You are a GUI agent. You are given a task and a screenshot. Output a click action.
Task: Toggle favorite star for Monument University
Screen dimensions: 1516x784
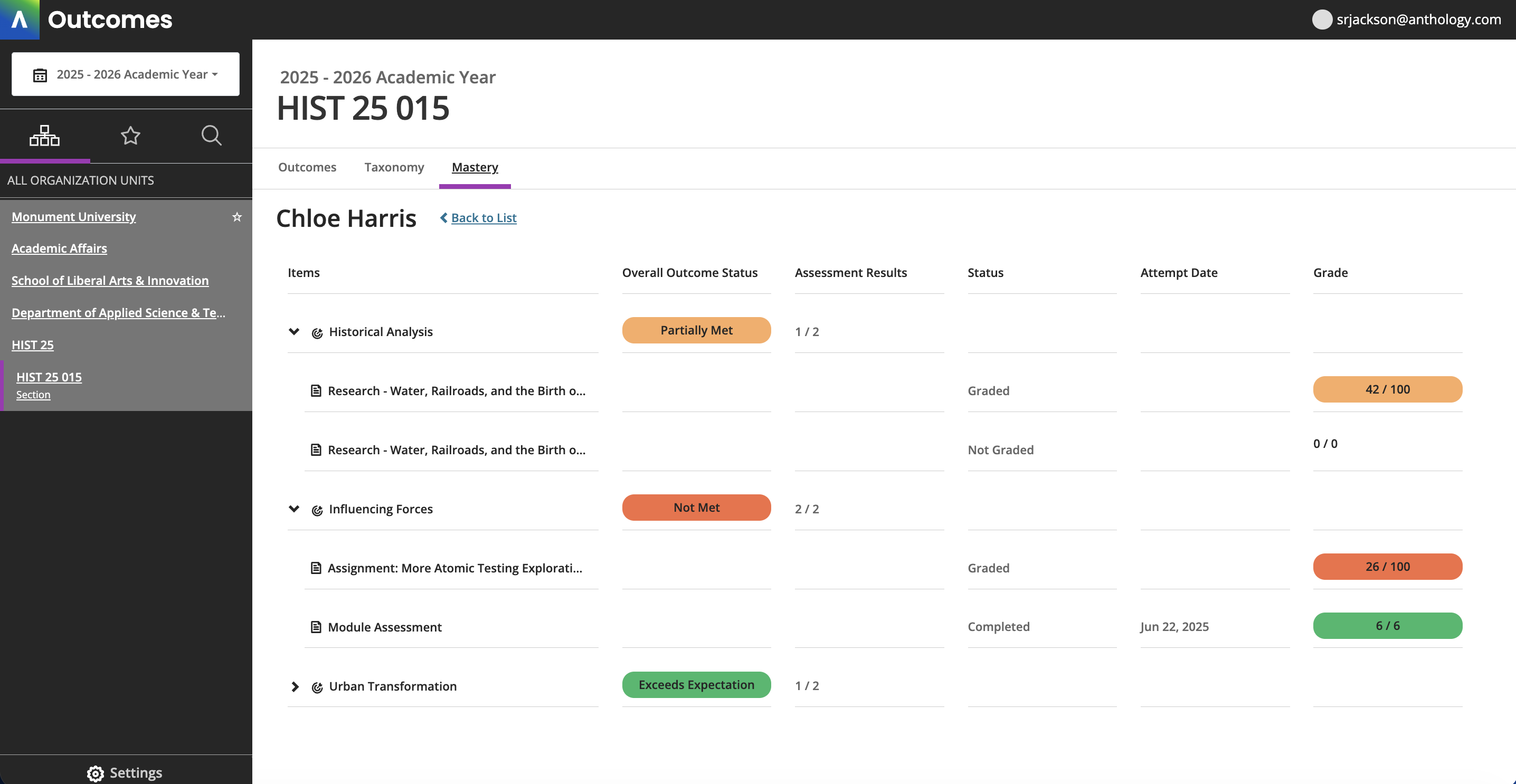pyautogui.click(x=236, y=217)
